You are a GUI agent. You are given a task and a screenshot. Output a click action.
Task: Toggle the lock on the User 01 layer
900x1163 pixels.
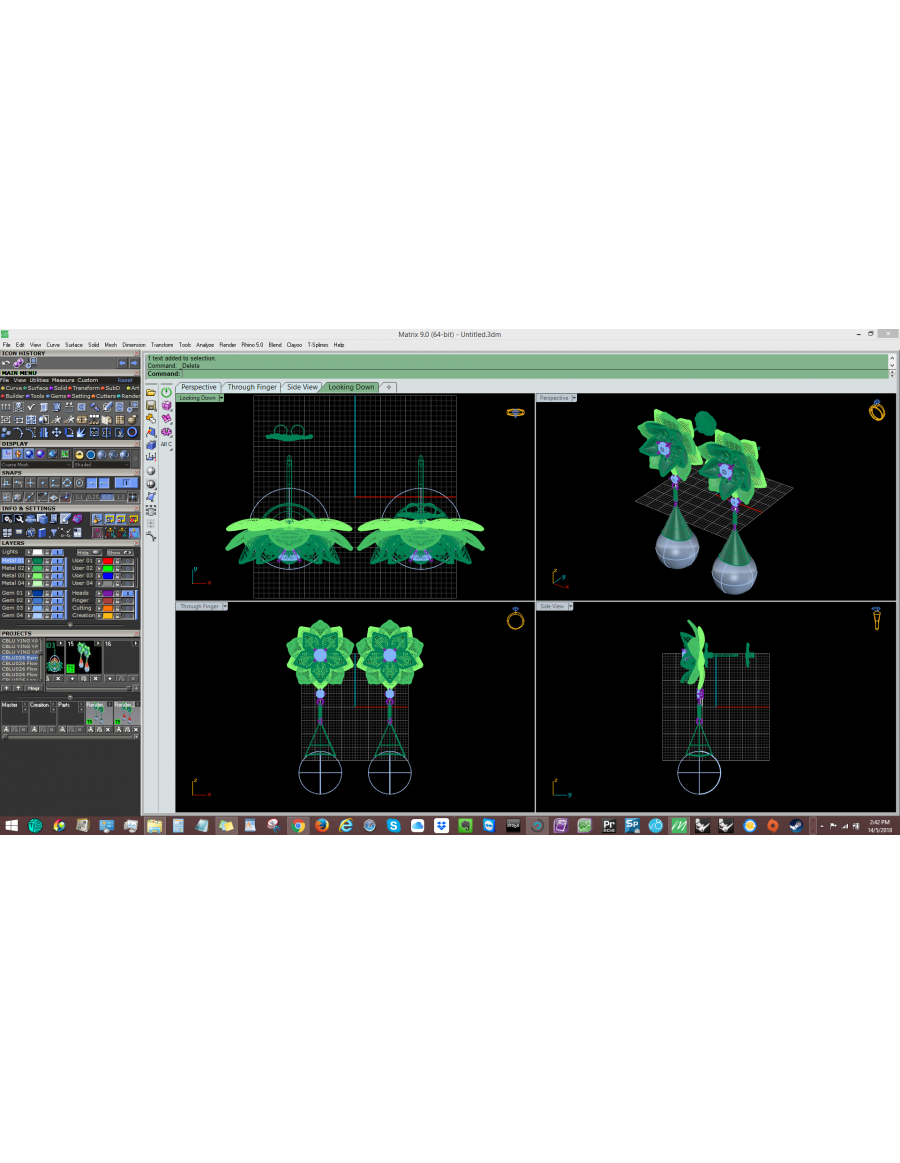(x=117, y=561)
